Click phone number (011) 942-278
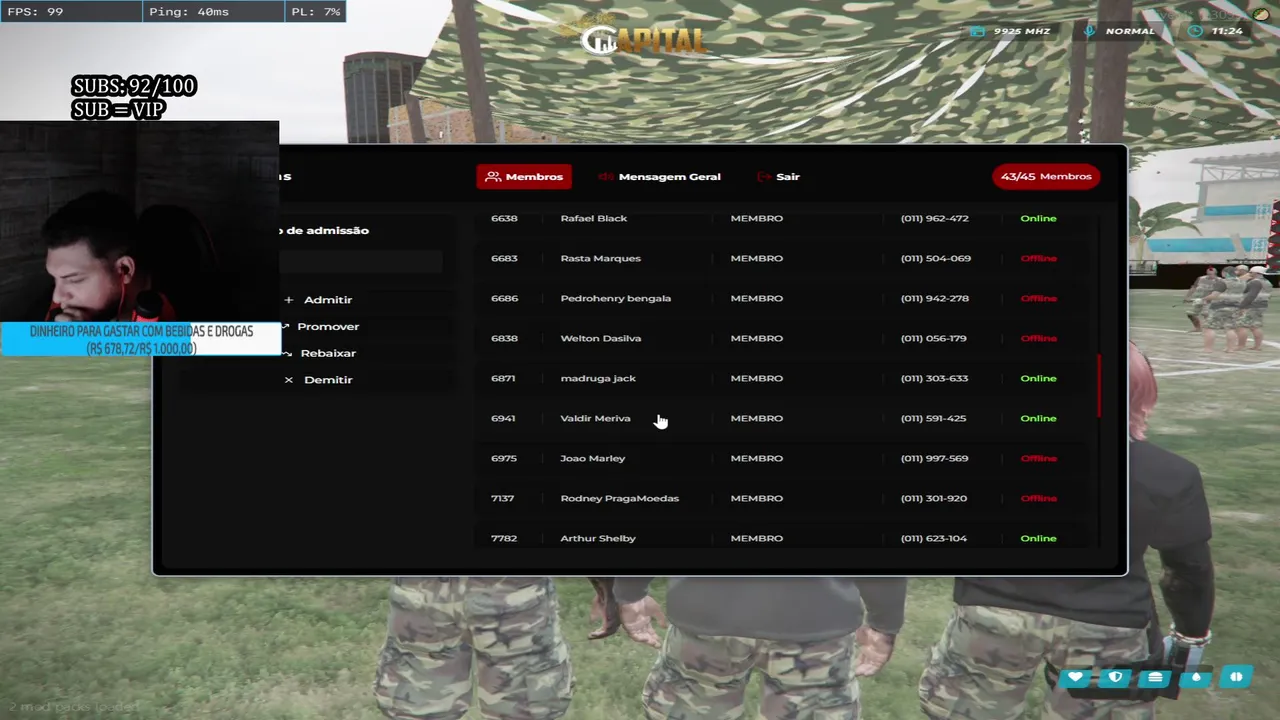Image resolution: width=1280 pixels, height=720 pixels. coord(934,298)
